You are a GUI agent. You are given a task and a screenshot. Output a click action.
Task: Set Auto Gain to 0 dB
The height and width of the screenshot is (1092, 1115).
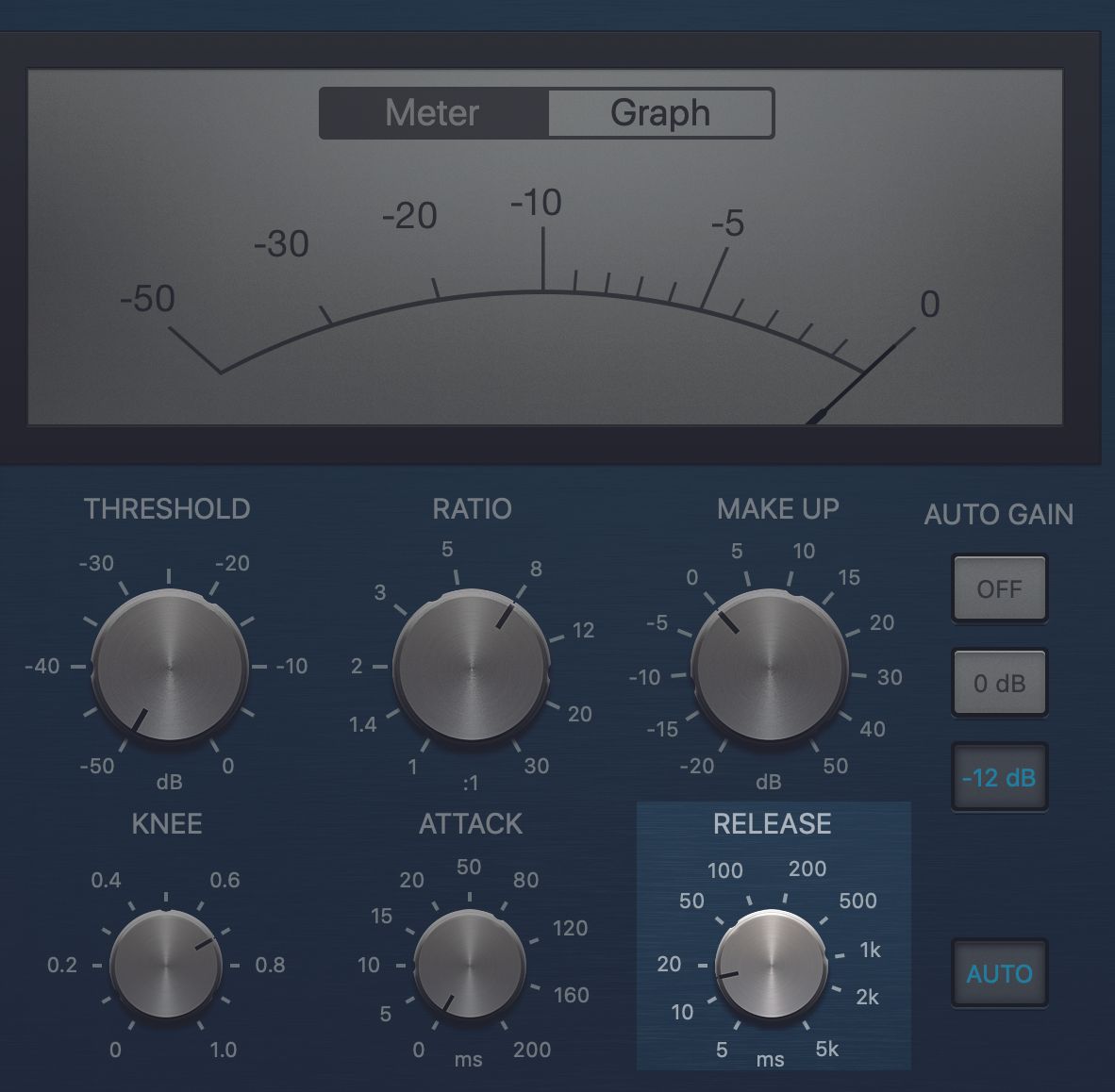click(1000, 683)
